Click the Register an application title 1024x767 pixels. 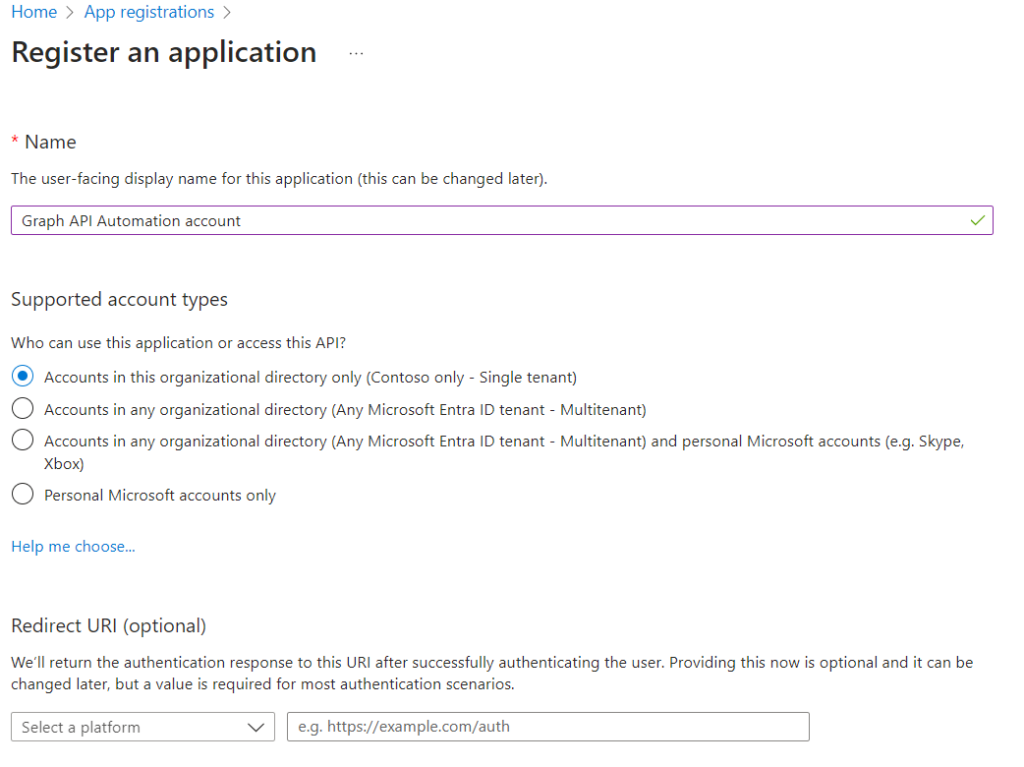(x=164, y=52)
